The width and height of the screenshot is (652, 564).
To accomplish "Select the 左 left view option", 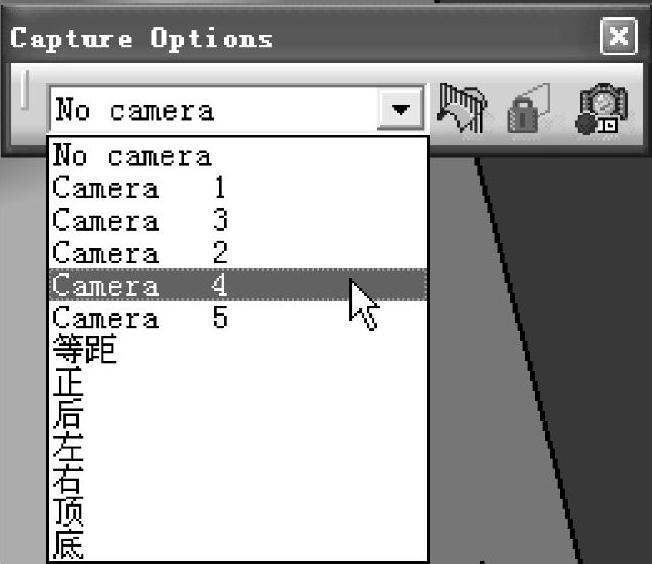I will pos(239,447).
